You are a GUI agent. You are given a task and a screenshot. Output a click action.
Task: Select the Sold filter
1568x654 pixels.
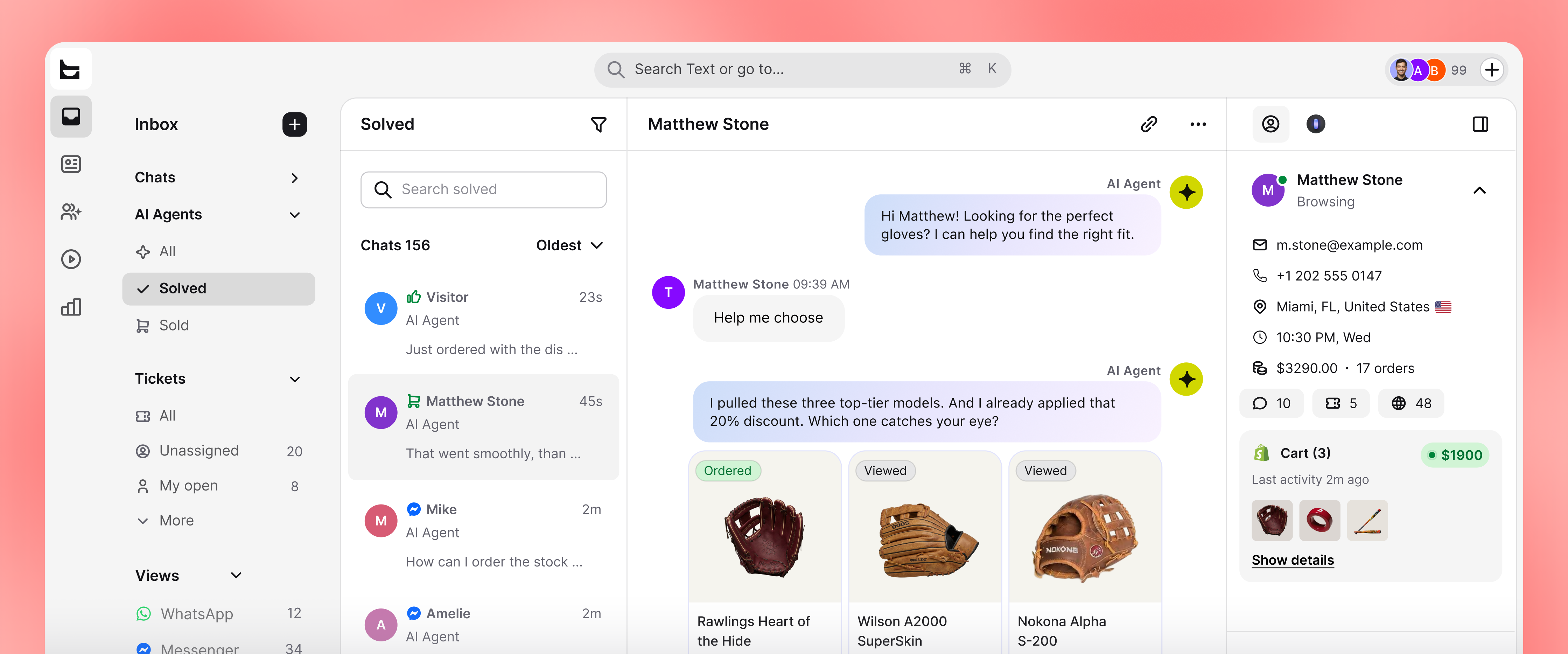[162, 326]
